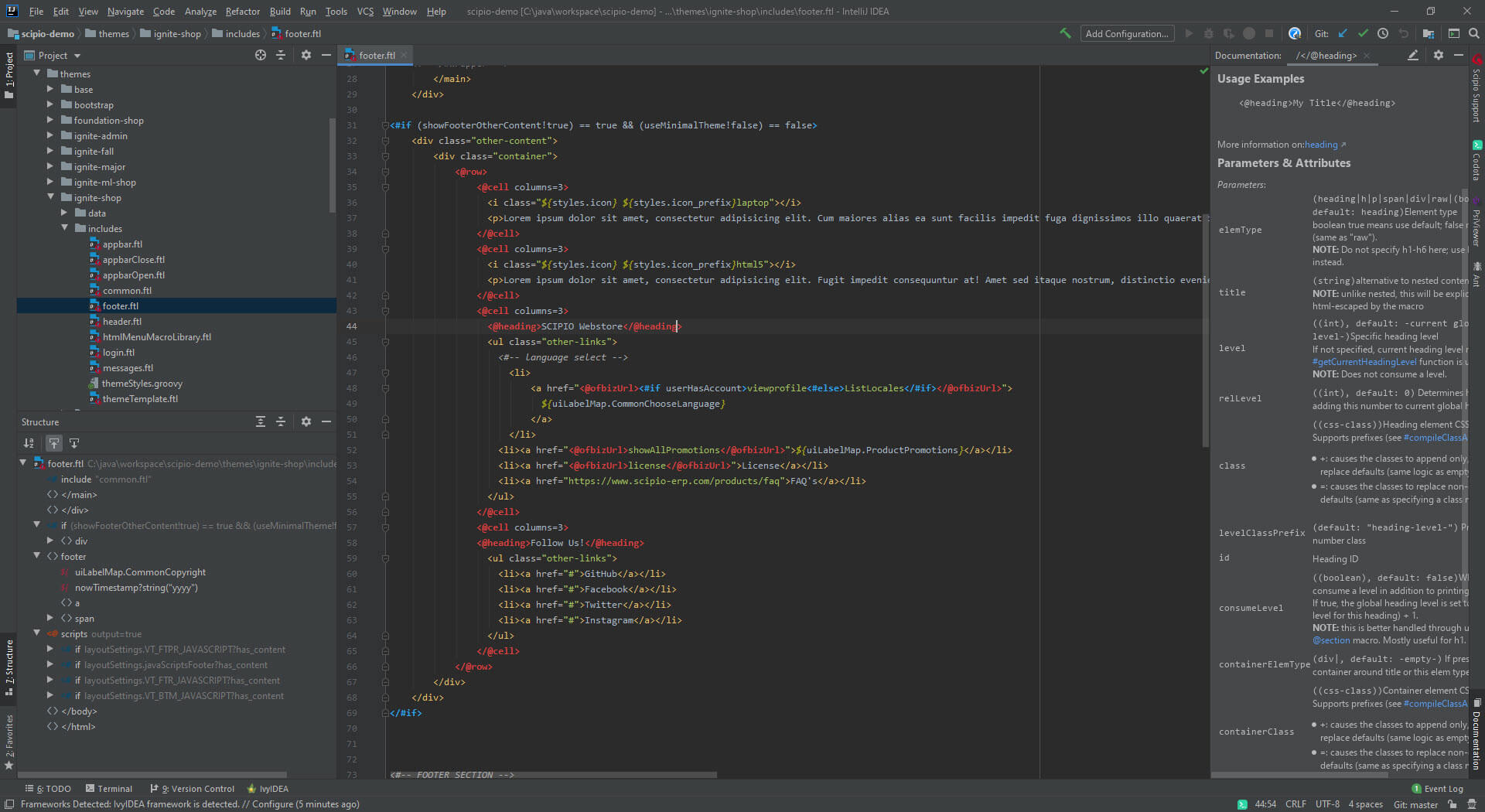Toggle the Z: Structure tool window button
The image size is (1485, 812).
point(9,668)
